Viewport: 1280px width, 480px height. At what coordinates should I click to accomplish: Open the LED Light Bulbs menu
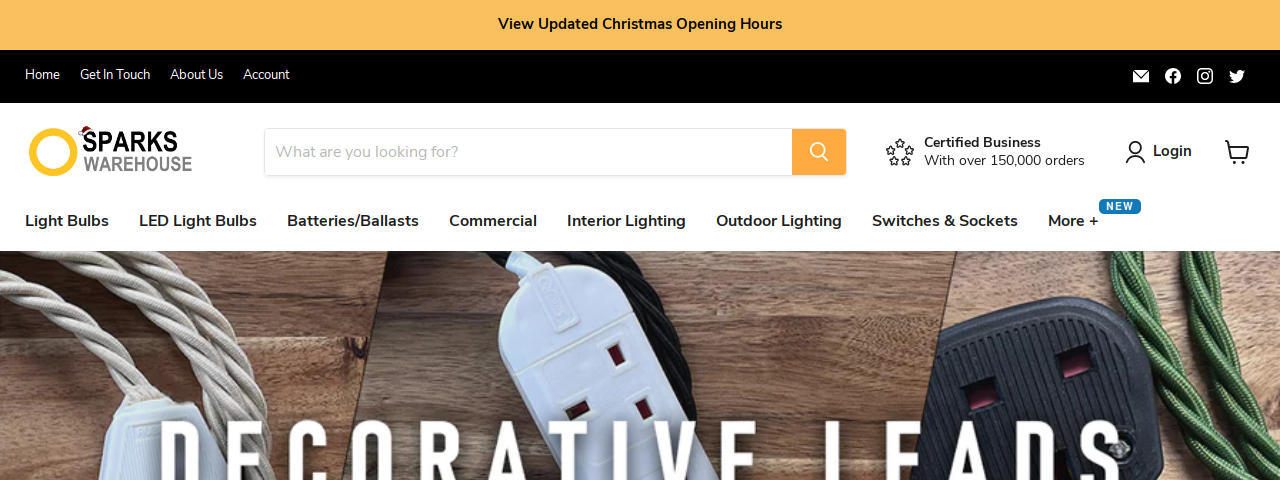(x=198, y=221)
